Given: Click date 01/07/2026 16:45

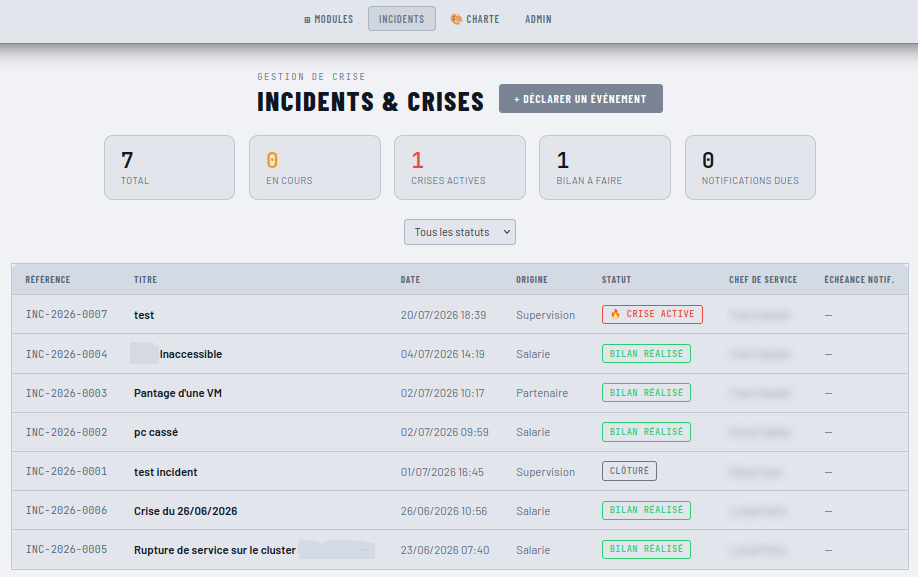Looking at the screenshot, I should pos(442,472).
